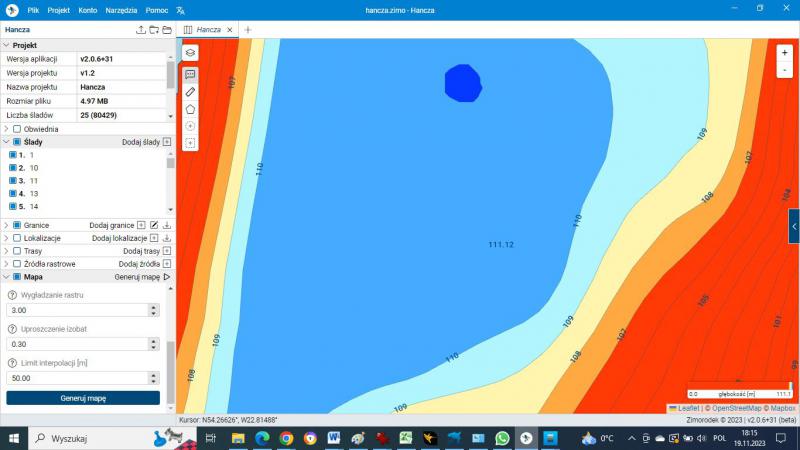
Task: Open the Narzędzia menu
Action: pos(122,9)
